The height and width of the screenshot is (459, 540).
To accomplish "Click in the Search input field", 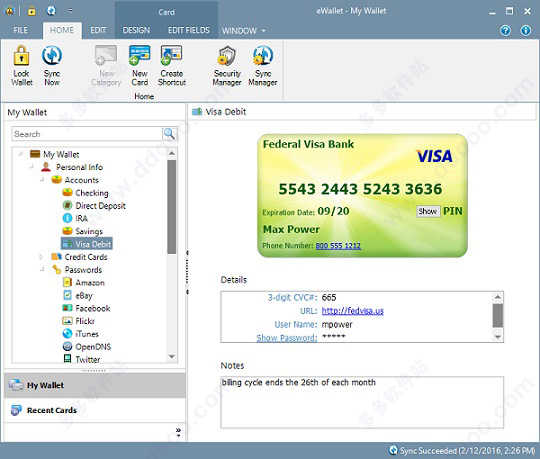I will click(87, 134).
